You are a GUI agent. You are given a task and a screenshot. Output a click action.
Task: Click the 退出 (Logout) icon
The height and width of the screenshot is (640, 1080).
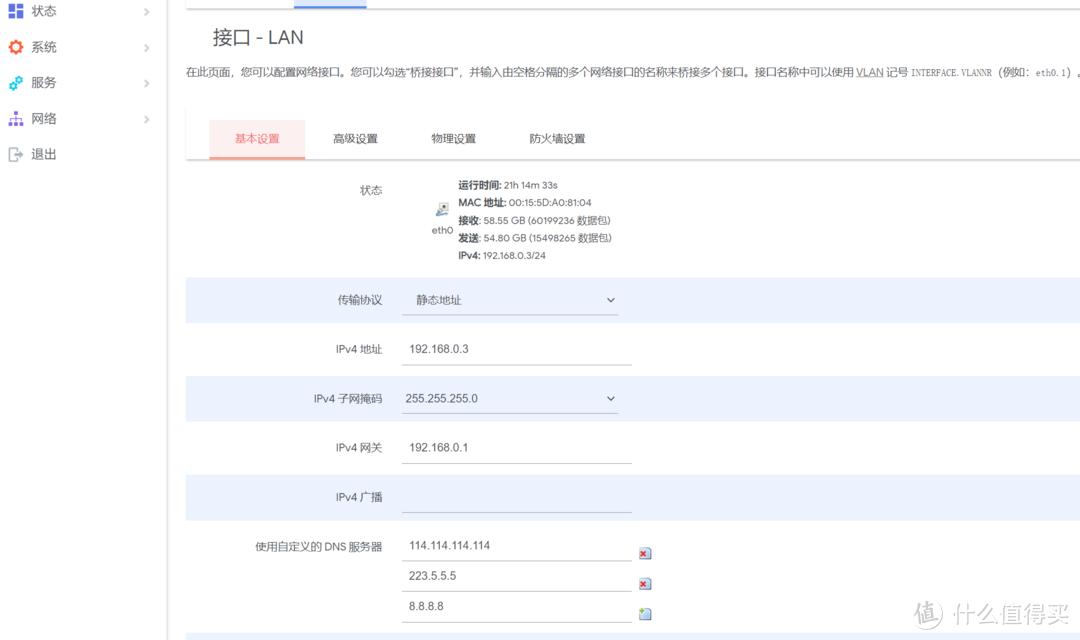coord(14,154)
